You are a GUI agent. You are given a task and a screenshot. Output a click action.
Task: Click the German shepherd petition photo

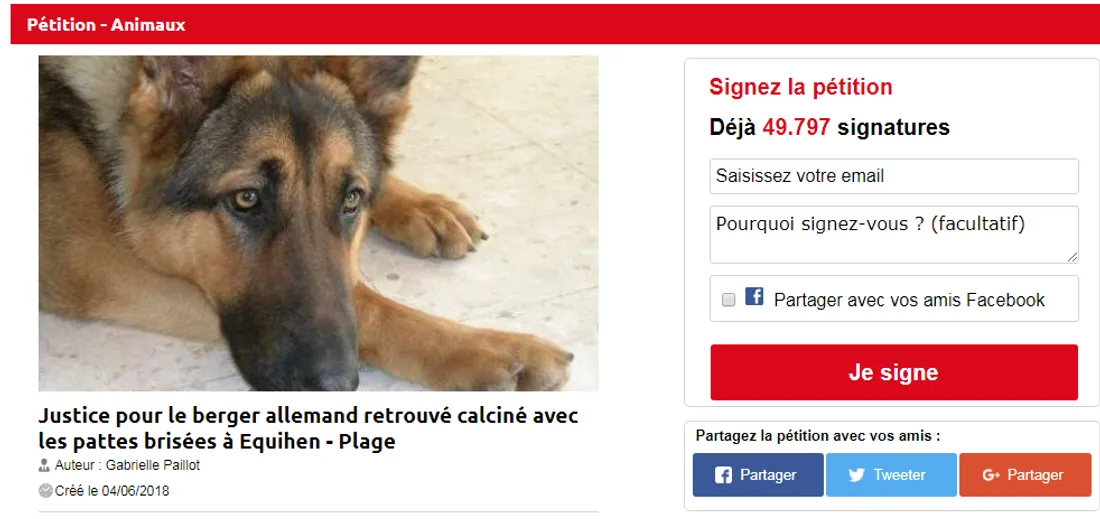click(318, 223)
